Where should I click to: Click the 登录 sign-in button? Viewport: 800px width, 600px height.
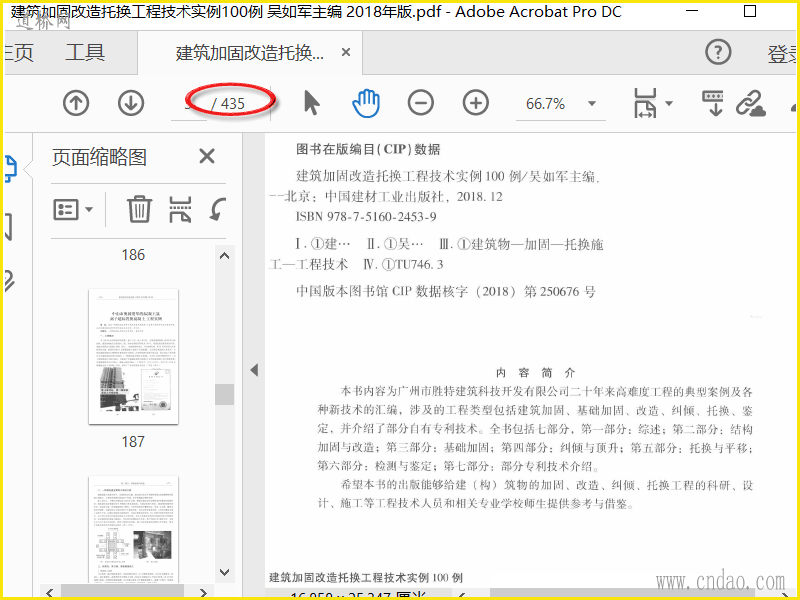pos(783,54)
